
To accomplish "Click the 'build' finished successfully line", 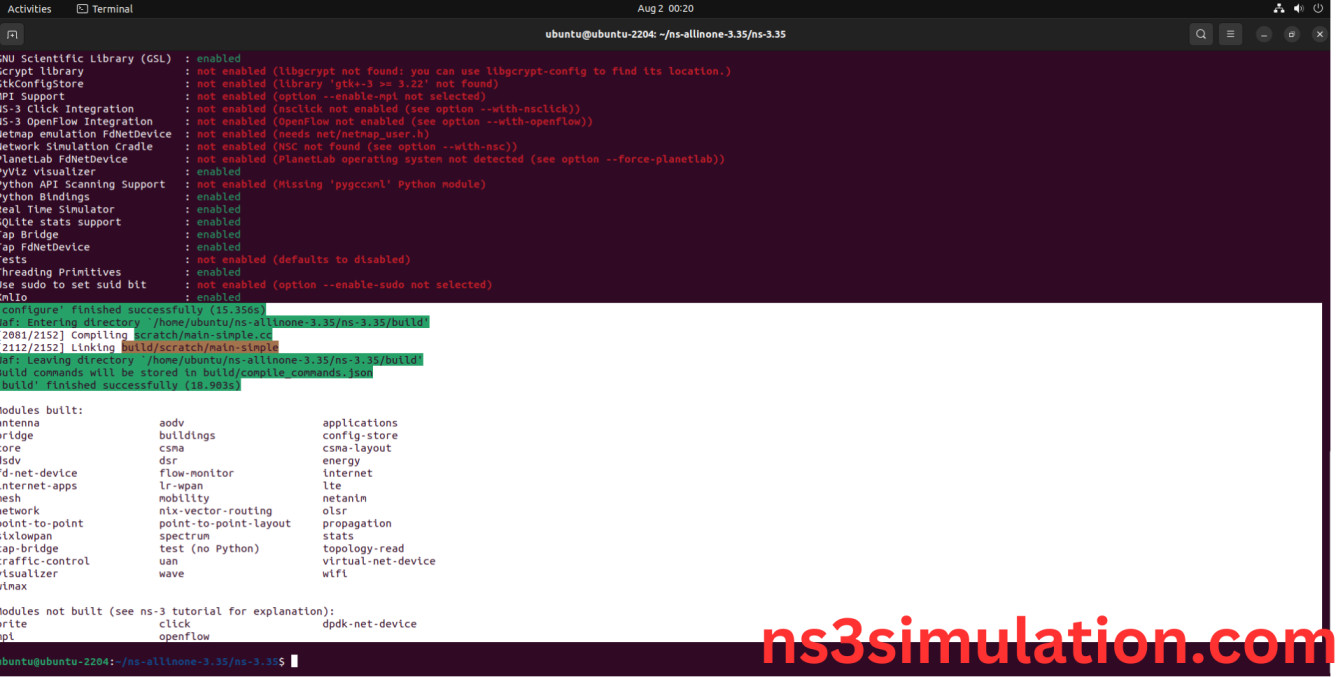I will click(120, 385).
